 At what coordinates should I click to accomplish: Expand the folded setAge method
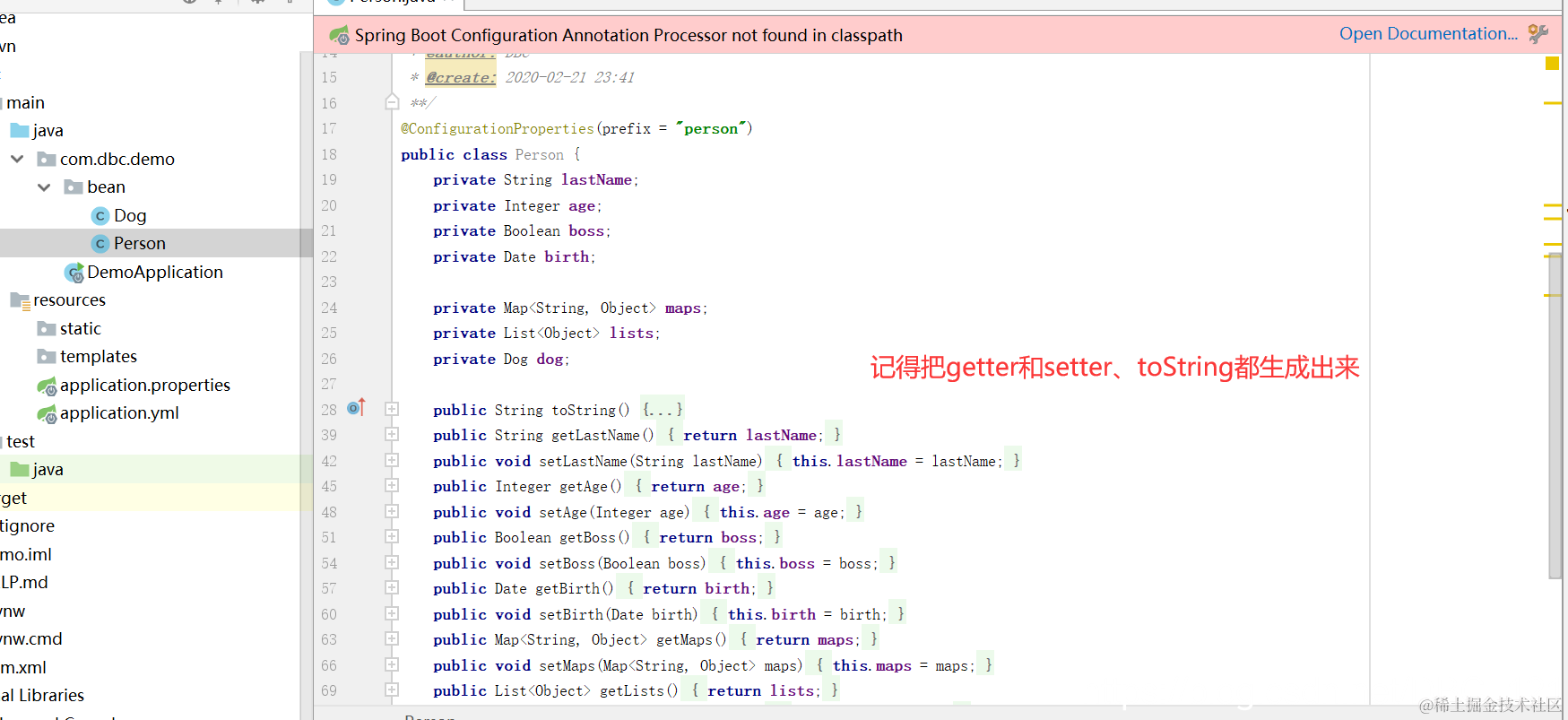pyautogui.click(x=392, y=511)
